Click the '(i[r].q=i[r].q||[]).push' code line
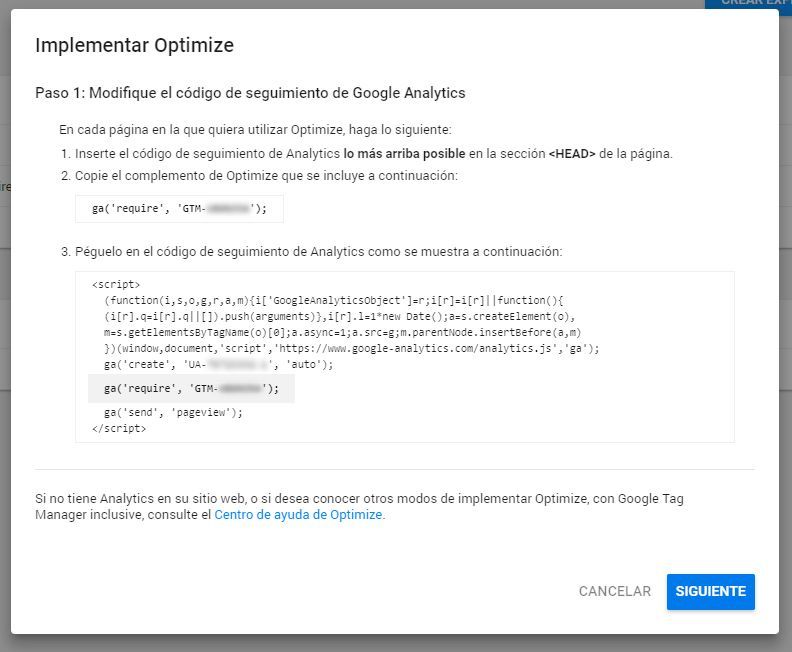This screenshot has height=652, width=792. (x=339, y=317)
